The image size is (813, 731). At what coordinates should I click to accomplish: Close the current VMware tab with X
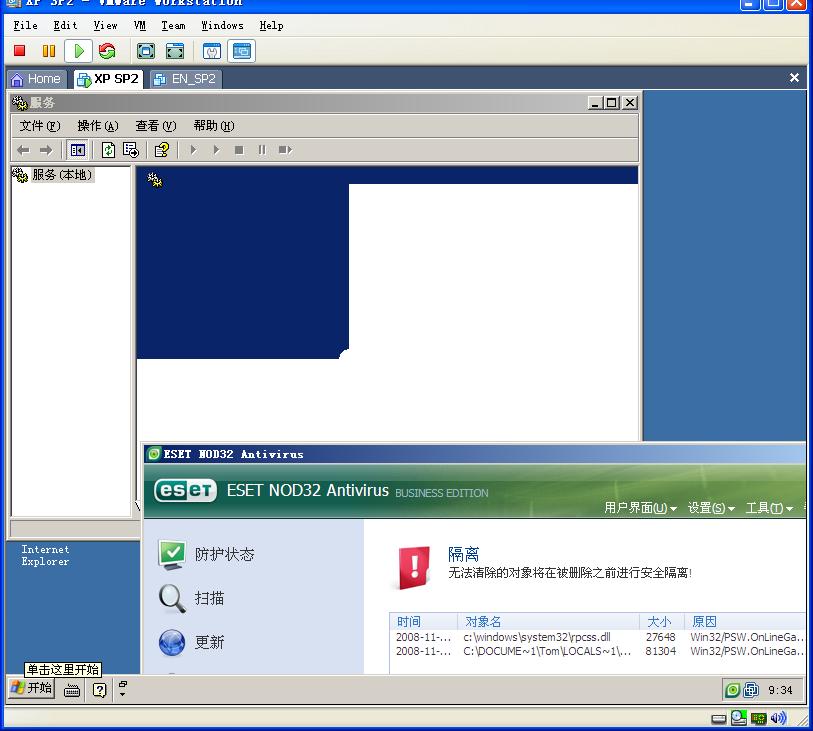[x=794, y=78]
